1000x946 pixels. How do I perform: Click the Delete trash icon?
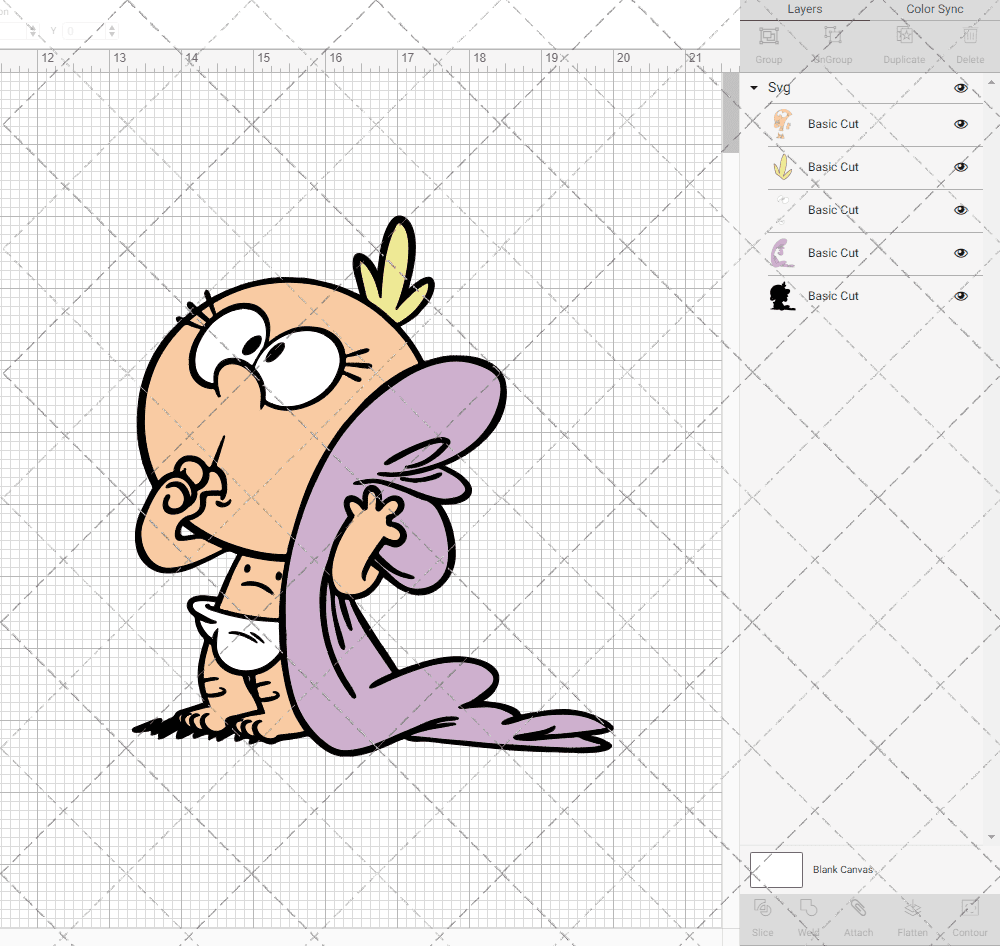[x=970, y=36]
